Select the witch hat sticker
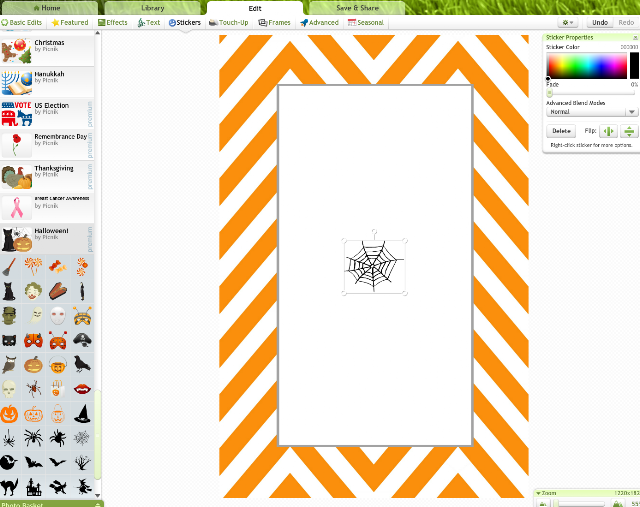640x507 pixels. [82, 414]
